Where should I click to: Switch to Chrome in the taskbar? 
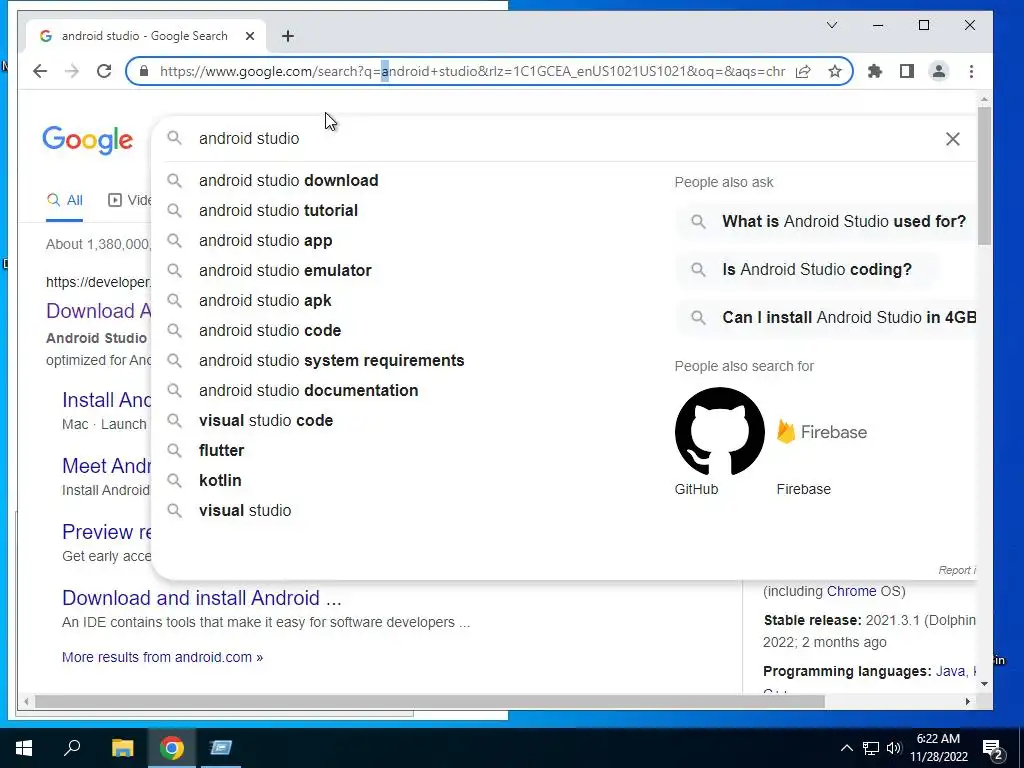point(171,748)
